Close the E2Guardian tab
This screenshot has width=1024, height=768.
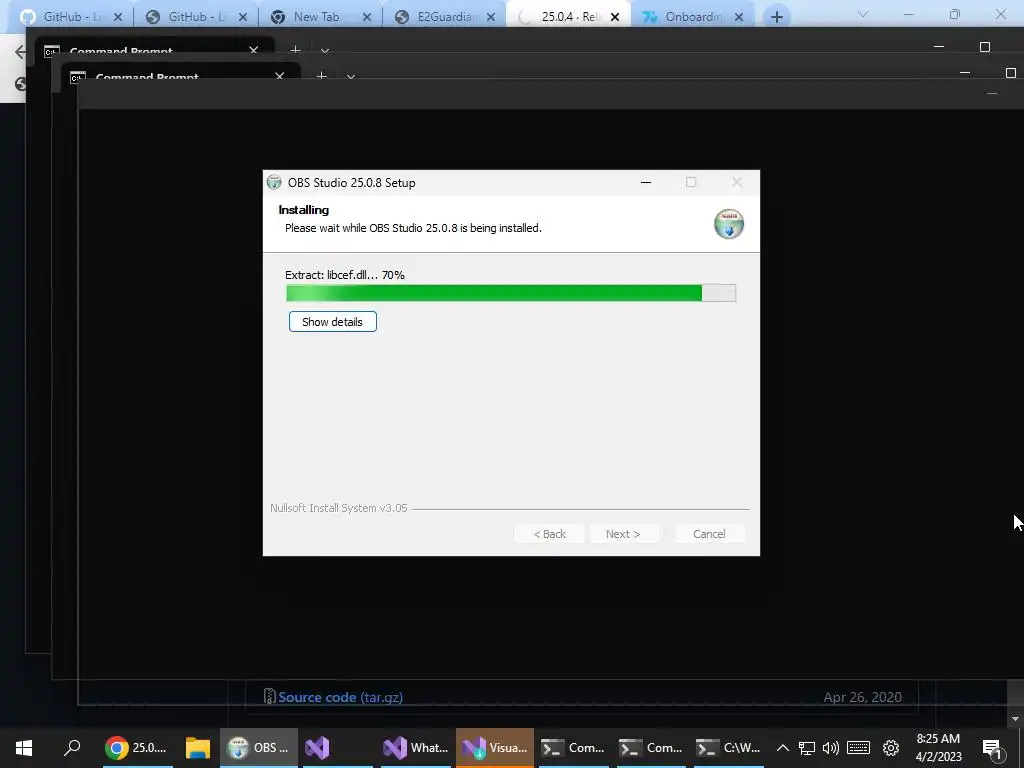[491, 17]
